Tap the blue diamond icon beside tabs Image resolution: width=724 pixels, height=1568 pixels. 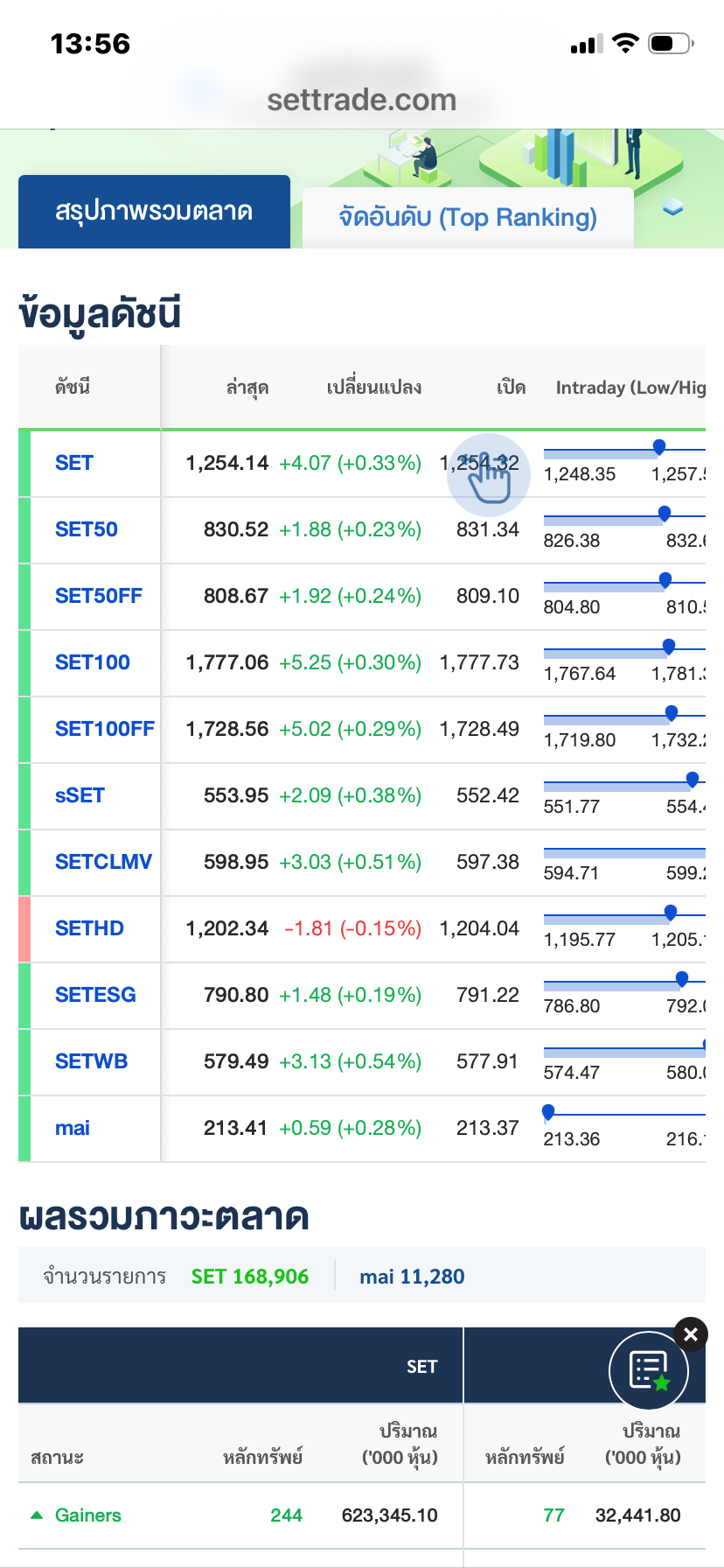tap(672, 207)
